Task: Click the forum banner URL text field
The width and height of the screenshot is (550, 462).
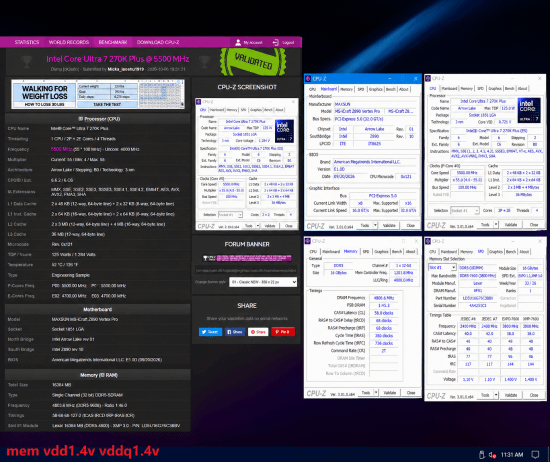Action: click(246, 271)
